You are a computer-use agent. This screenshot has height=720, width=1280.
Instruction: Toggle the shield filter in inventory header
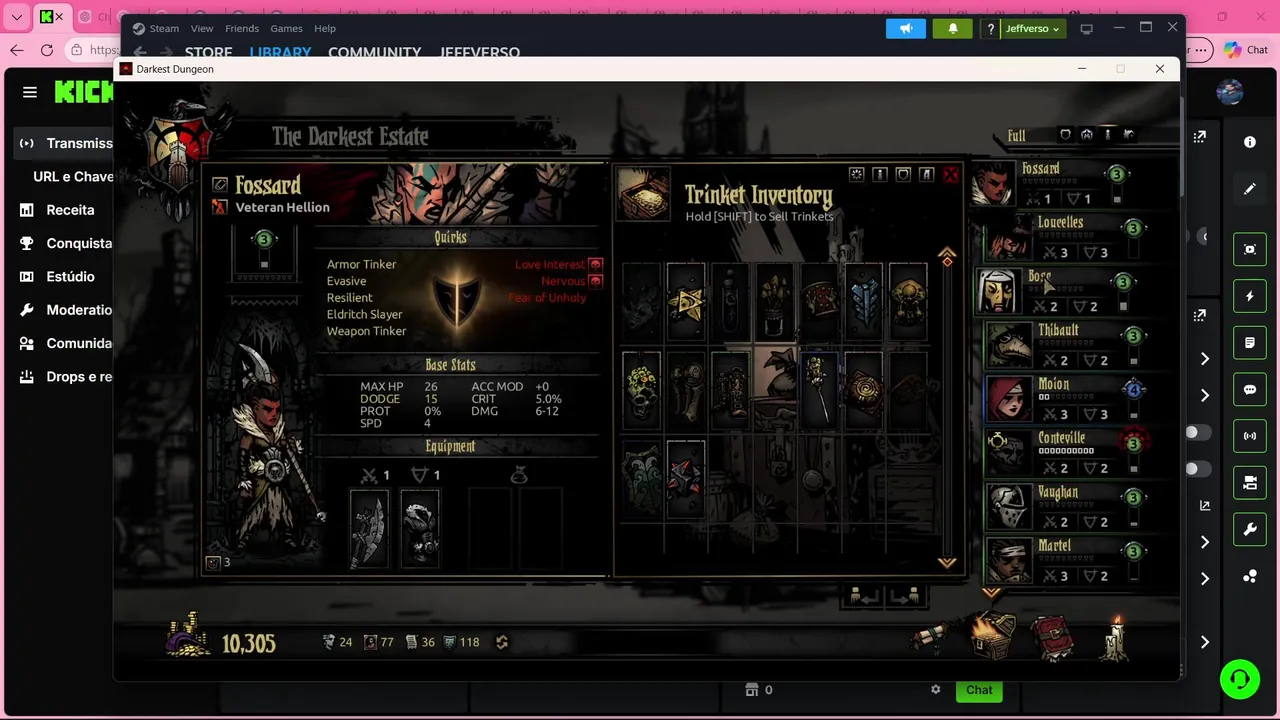pyautogui.click(x=903, y=175)
